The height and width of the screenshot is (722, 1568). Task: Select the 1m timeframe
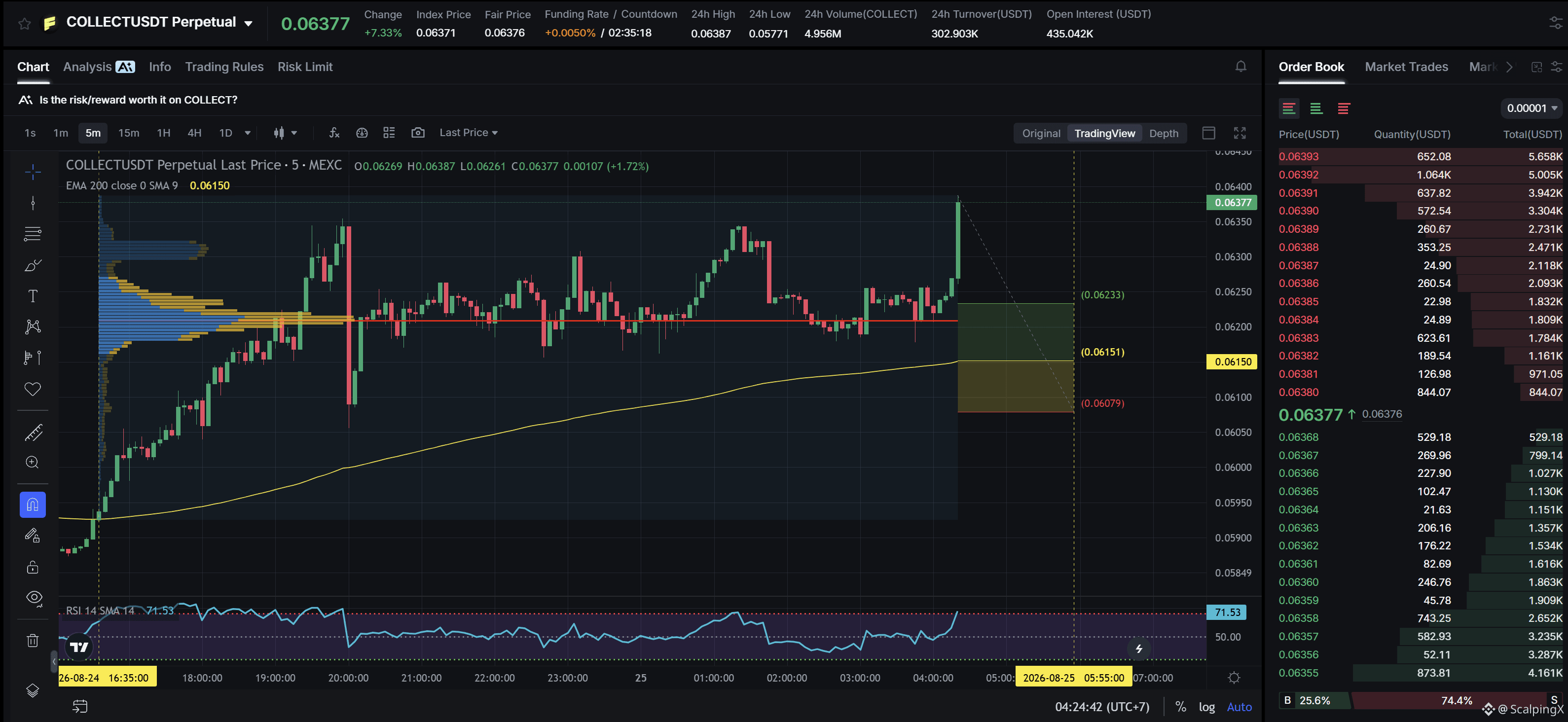[61, 133]
